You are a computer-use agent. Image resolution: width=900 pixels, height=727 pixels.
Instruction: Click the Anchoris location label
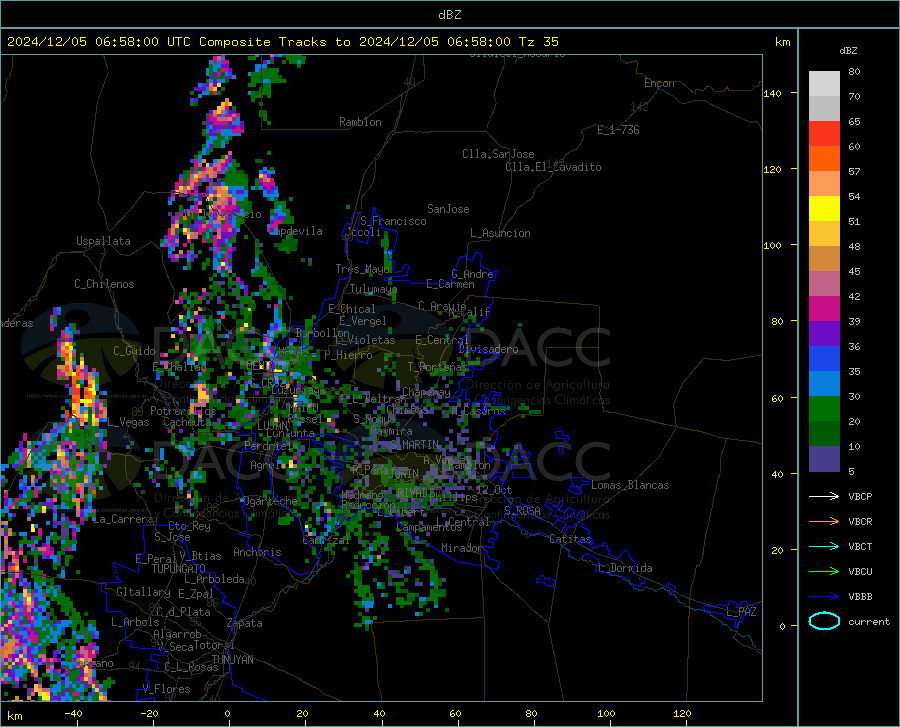[257, 552]
